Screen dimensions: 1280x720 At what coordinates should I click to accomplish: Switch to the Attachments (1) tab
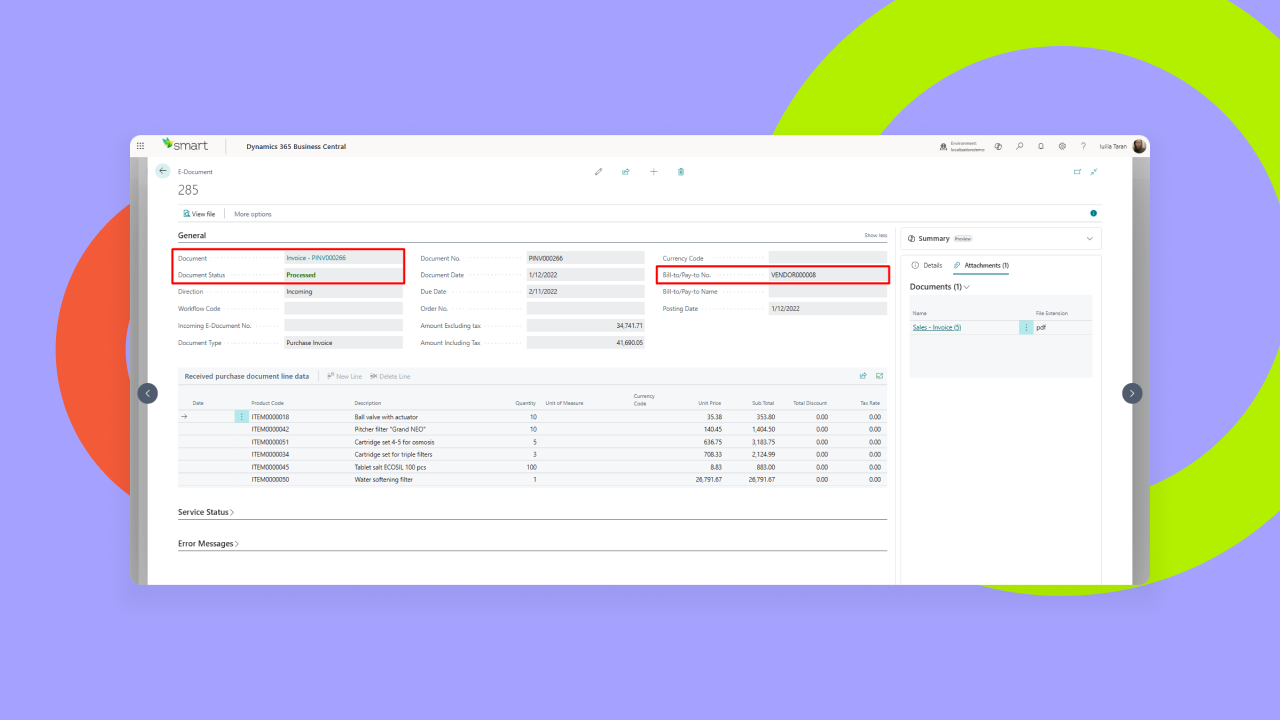point(981,265)
